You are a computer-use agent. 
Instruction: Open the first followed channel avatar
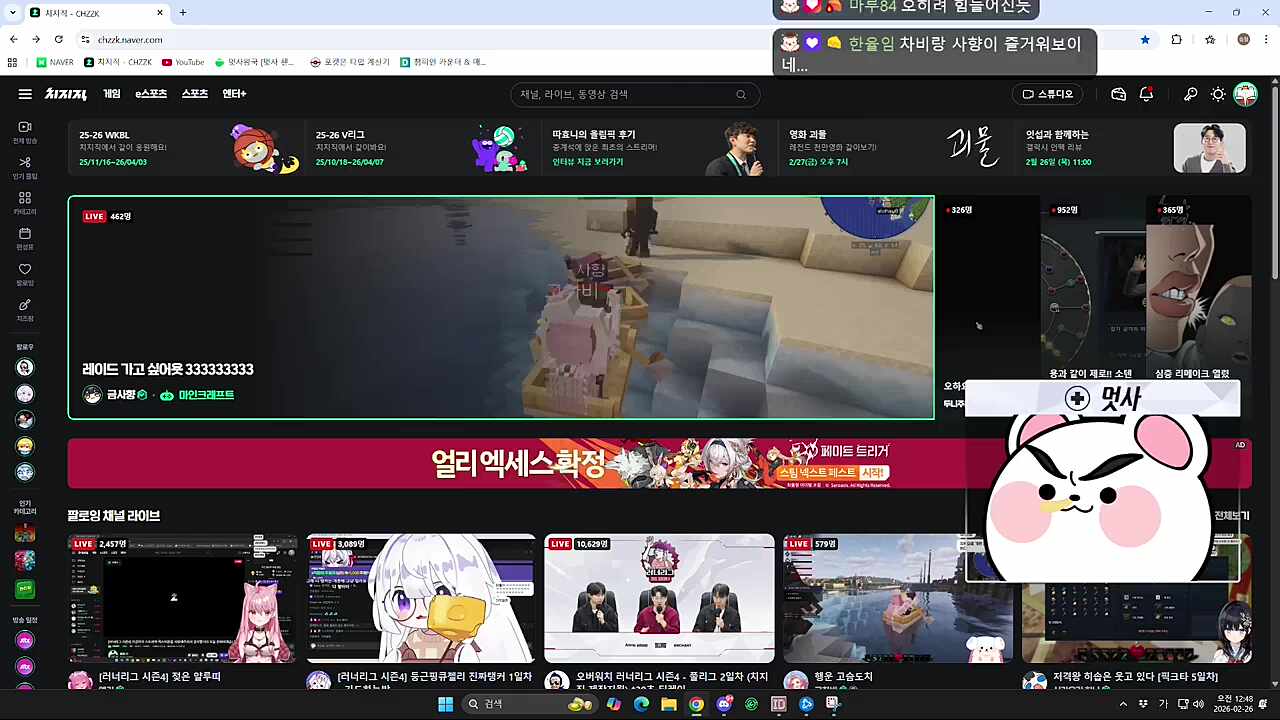tap(25, 367)
